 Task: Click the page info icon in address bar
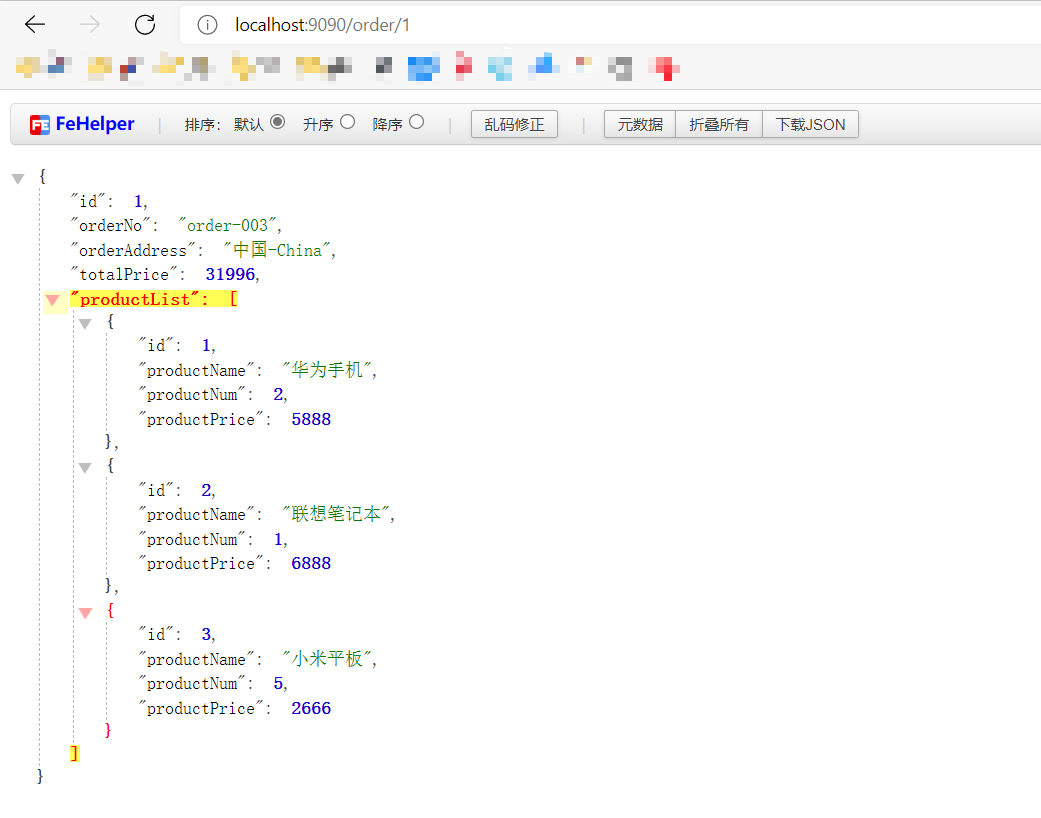(206, 25)
